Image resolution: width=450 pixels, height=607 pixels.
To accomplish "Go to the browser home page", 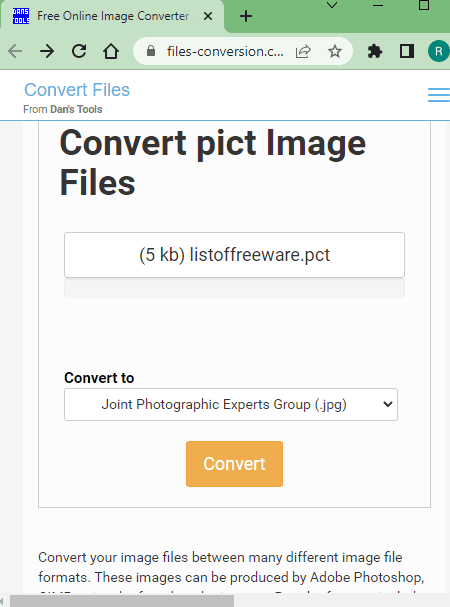I will coord(111,51).
